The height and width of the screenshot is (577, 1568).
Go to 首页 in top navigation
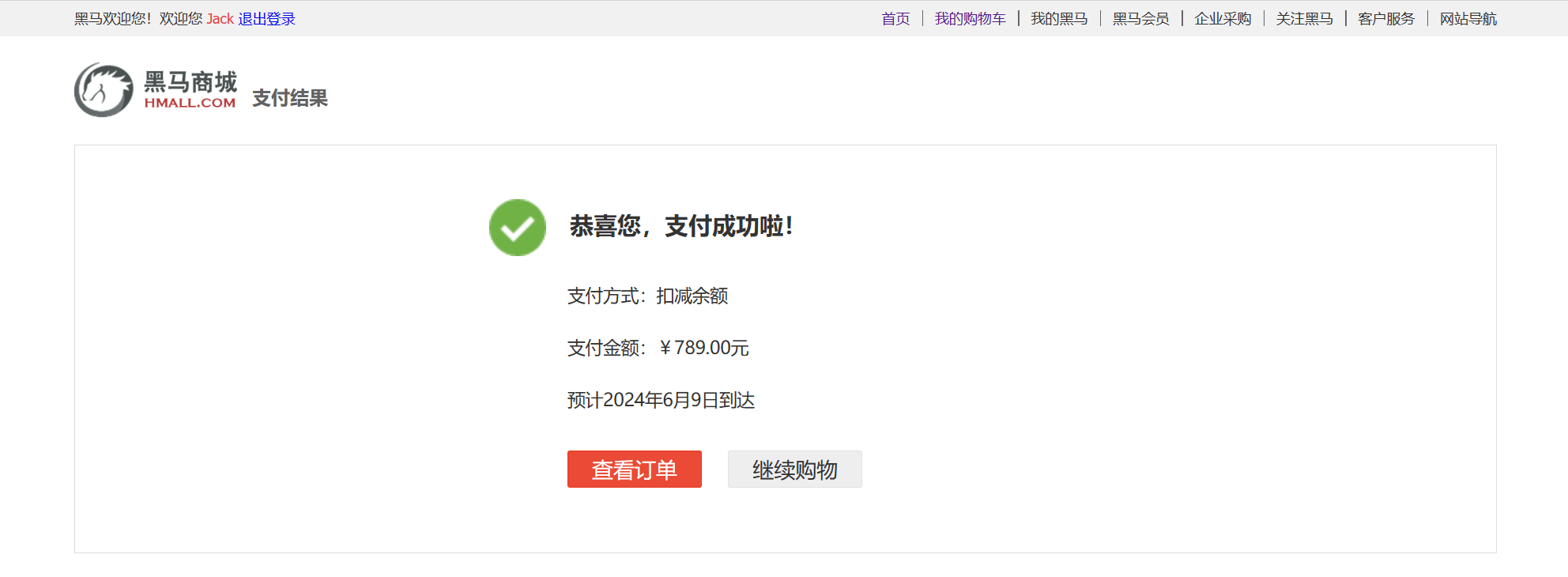tap(895, 18)
